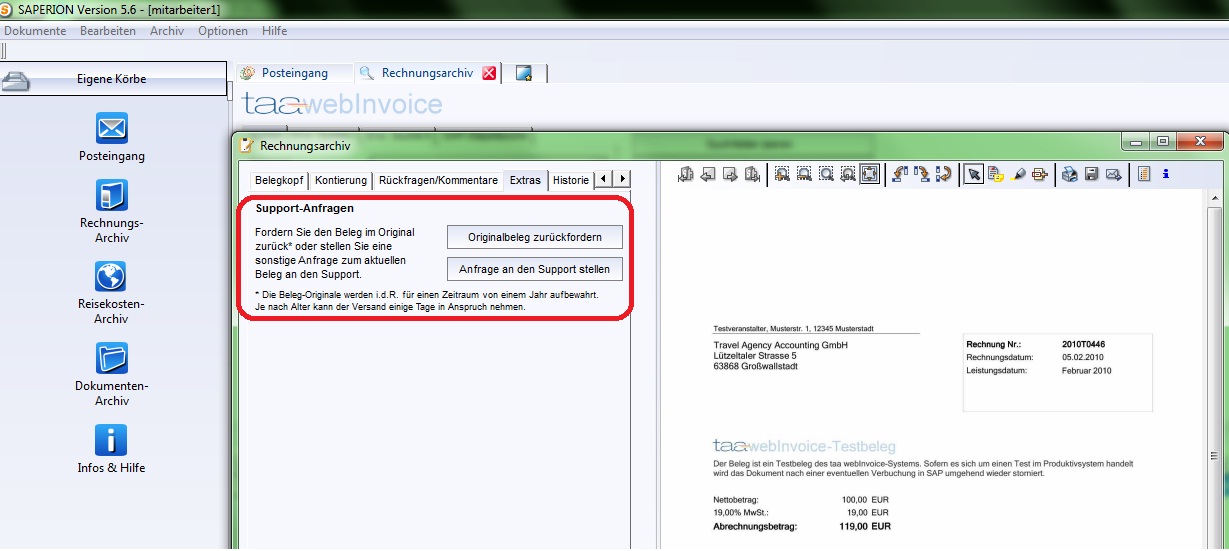Click the document viewer vertical scrollbar

coord(1214,370)
